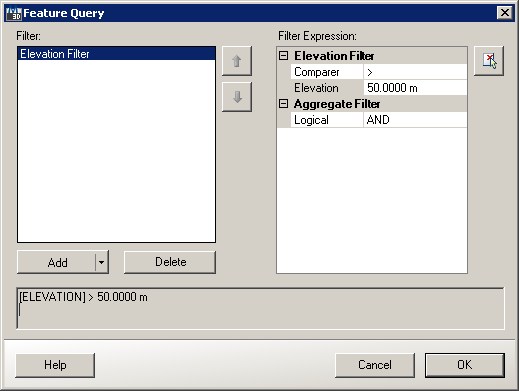The height and width of the screenshot is (391, 519).
Task: Click the Add filter button
Action: click(x=57, y=262)
